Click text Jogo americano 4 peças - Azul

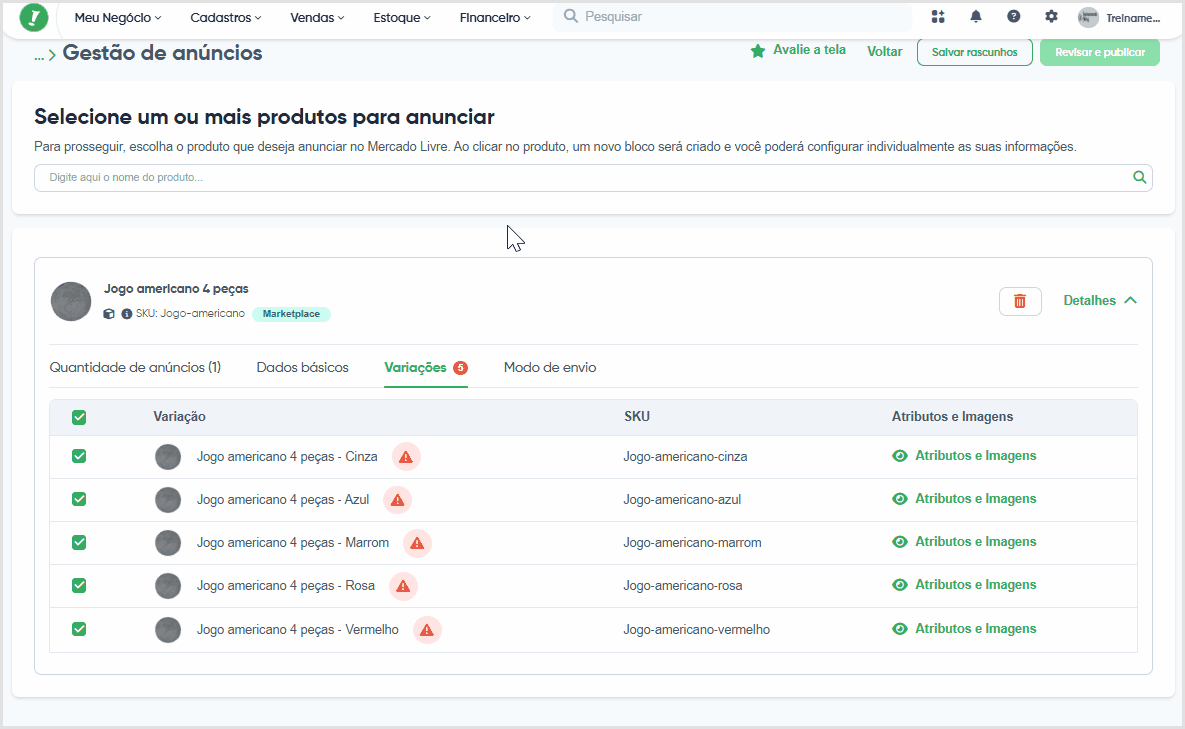point(283,500)
